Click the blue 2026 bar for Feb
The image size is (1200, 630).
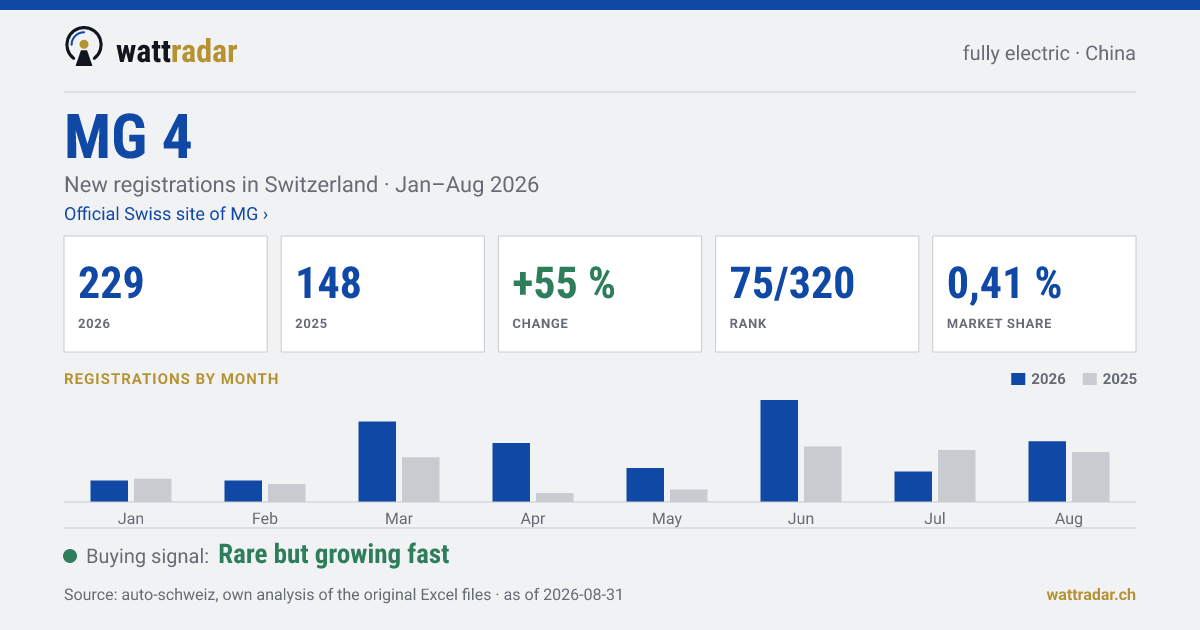click(243, 491)
